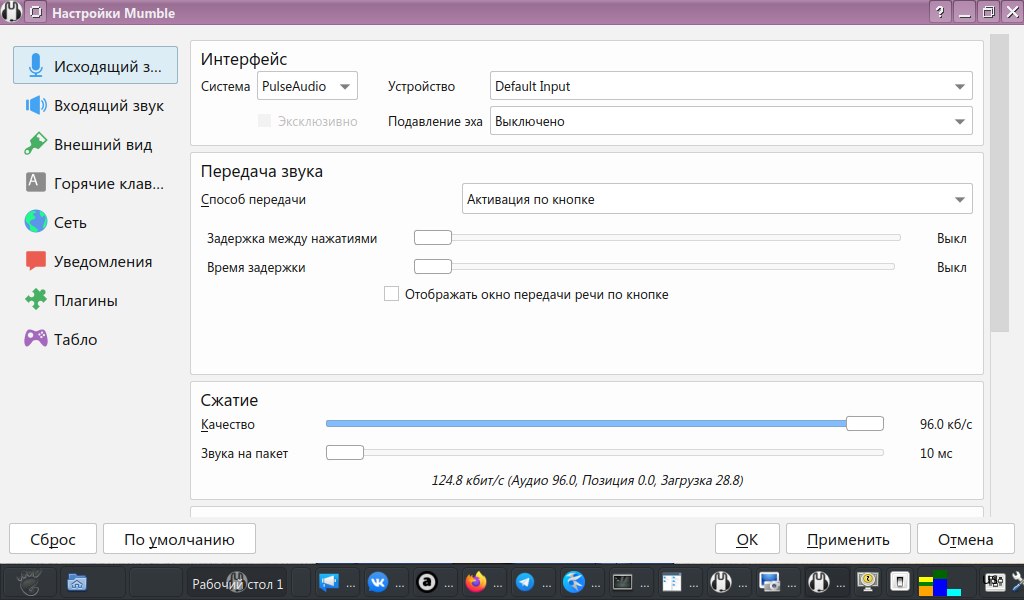Click the paintbrush icon for Внешний вид
The image size is (1024, 600).
[x=36, y=144]
